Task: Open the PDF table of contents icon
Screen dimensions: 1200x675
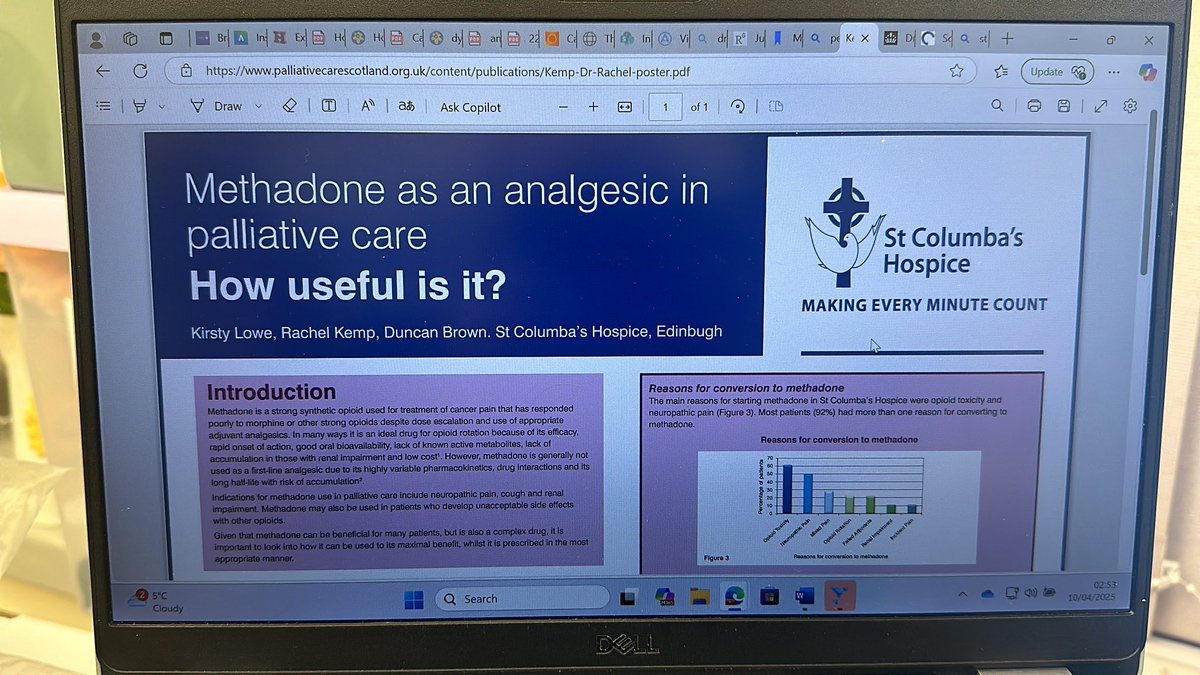Action: [103, 106]
